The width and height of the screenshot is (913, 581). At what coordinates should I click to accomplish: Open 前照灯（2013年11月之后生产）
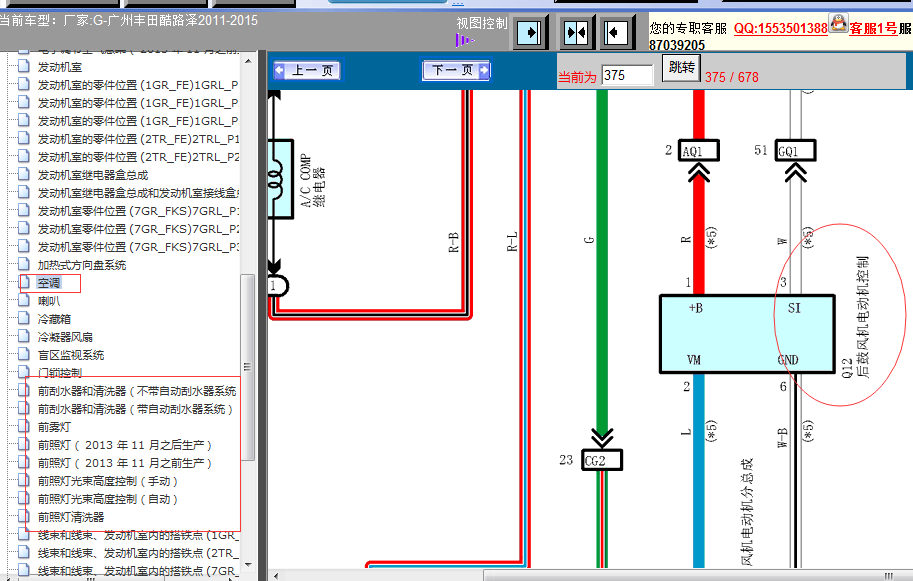coord(125,445)
